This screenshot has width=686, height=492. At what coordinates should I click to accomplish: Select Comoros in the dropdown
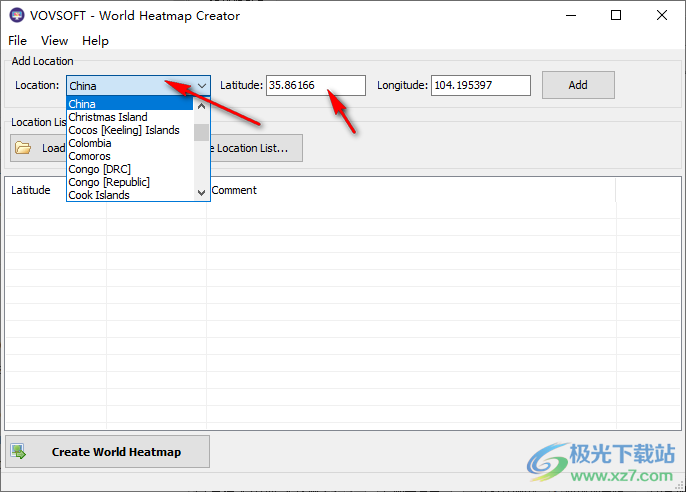click(x=130, y=156)
